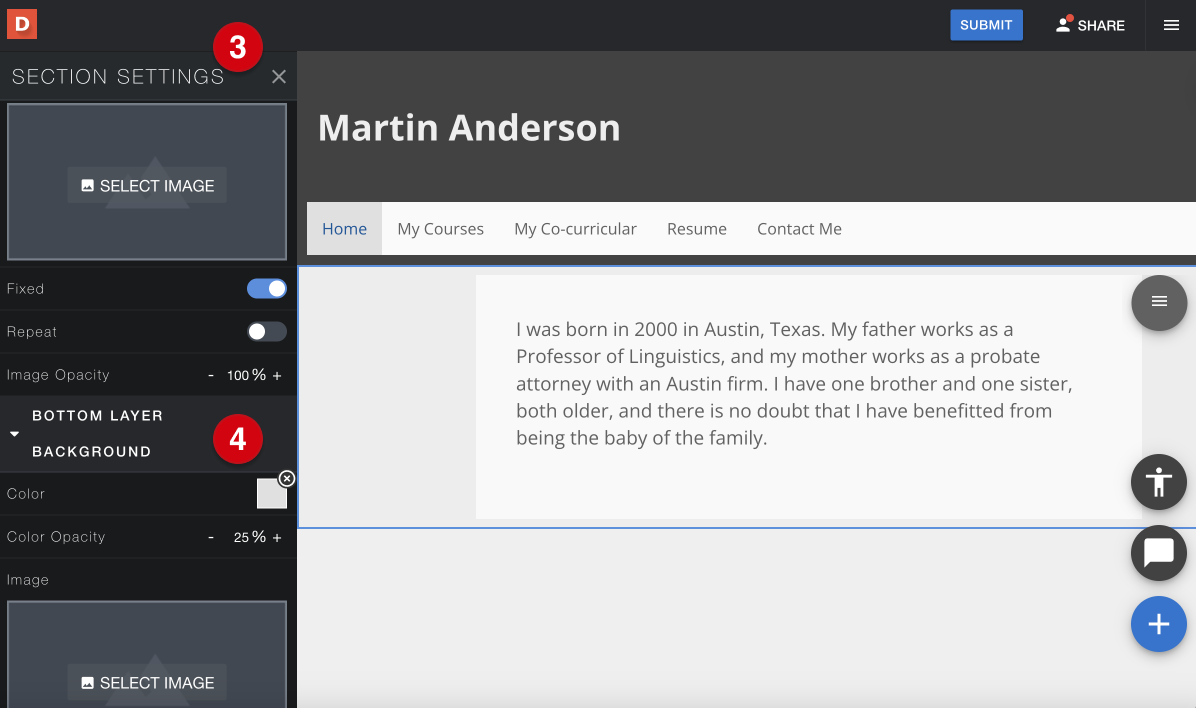The image size is (1196, 708).
Task: Increase Image Opacity with the plus button
Action: [277, 375]
